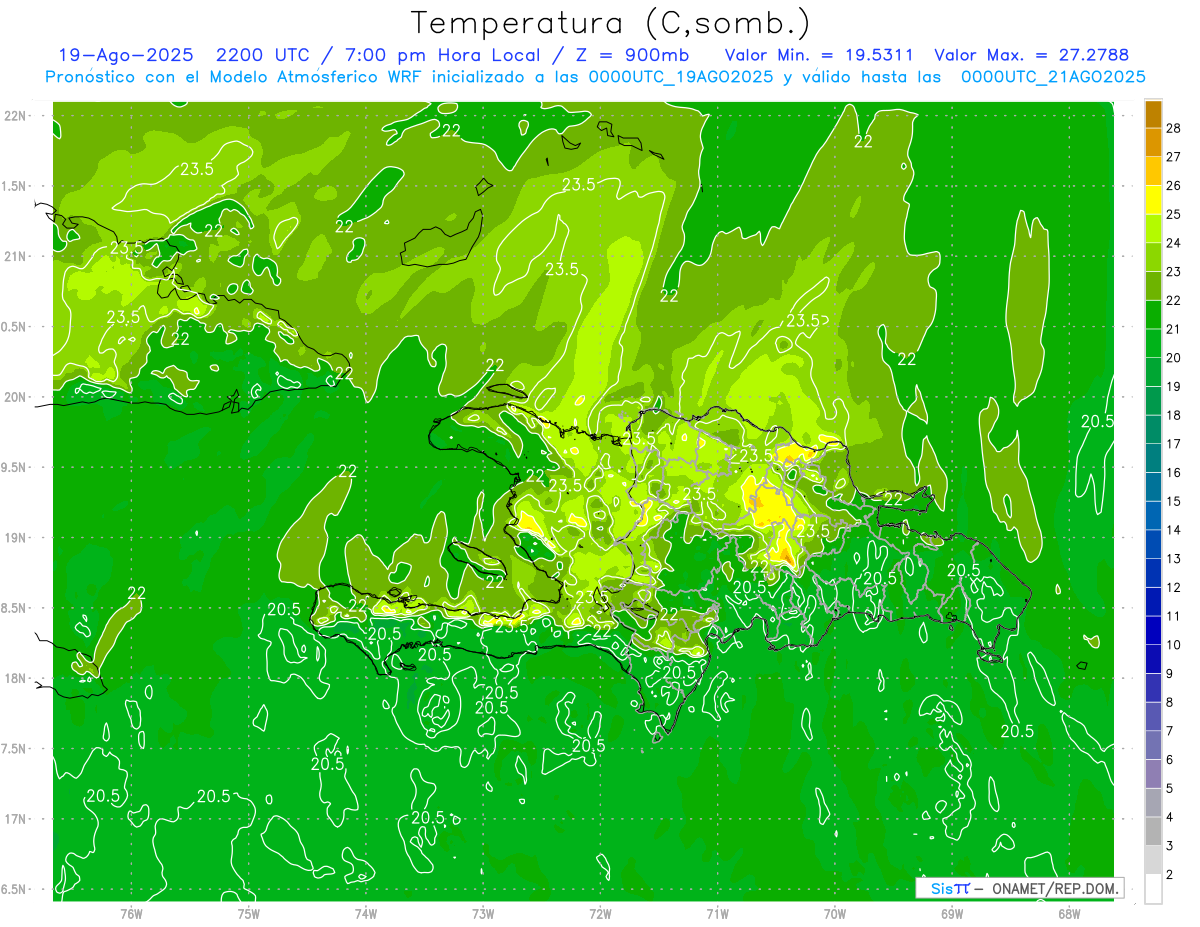The height and width of the screenshot is (927, 1200).
Task: Click the "0000UTC_21AGO2025" validity text
Action: [1053, 77]
